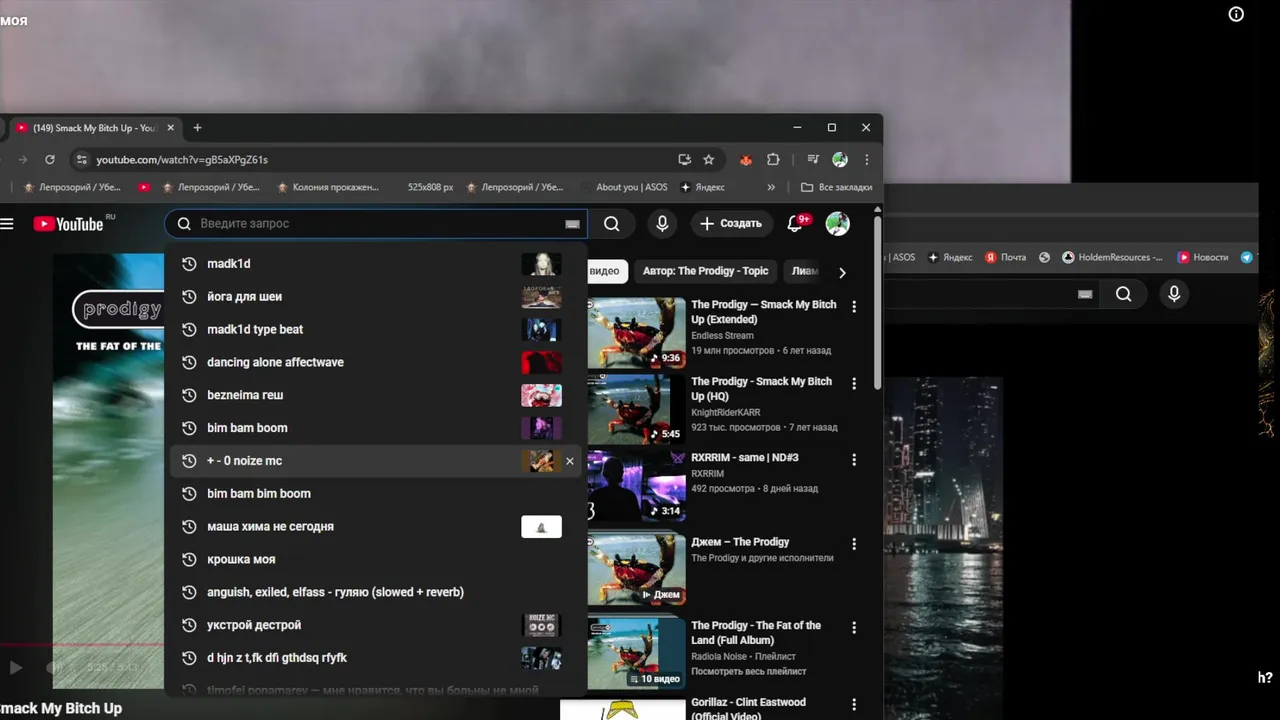This screenshot has width=1280, height=720.
Task: Open the YouTube hamburger guide menu
Action: point(7,224)
